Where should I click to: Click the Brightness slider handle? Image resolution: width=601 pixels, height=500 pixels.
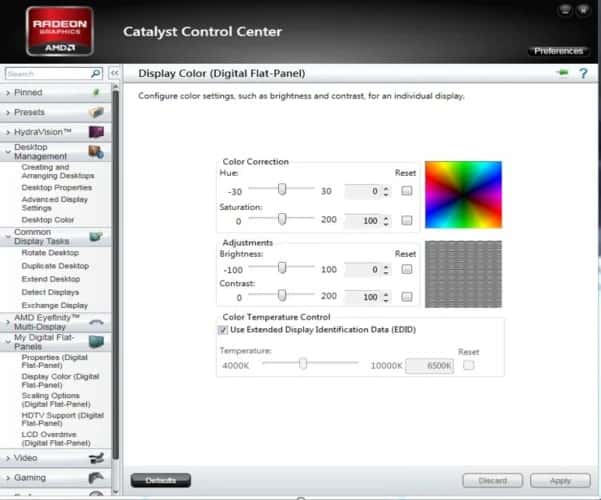[x=282, y=267]
